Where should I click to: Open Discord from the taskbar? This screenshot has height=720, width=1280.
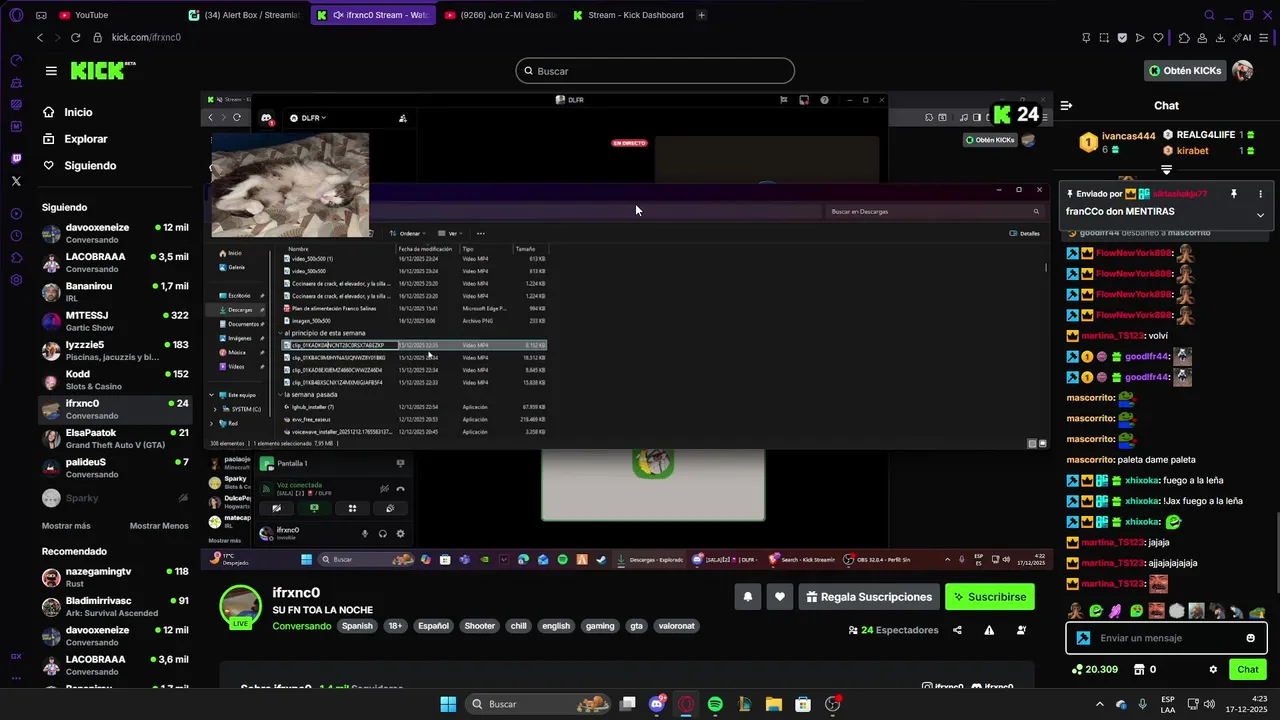click(x=657, y=704)
